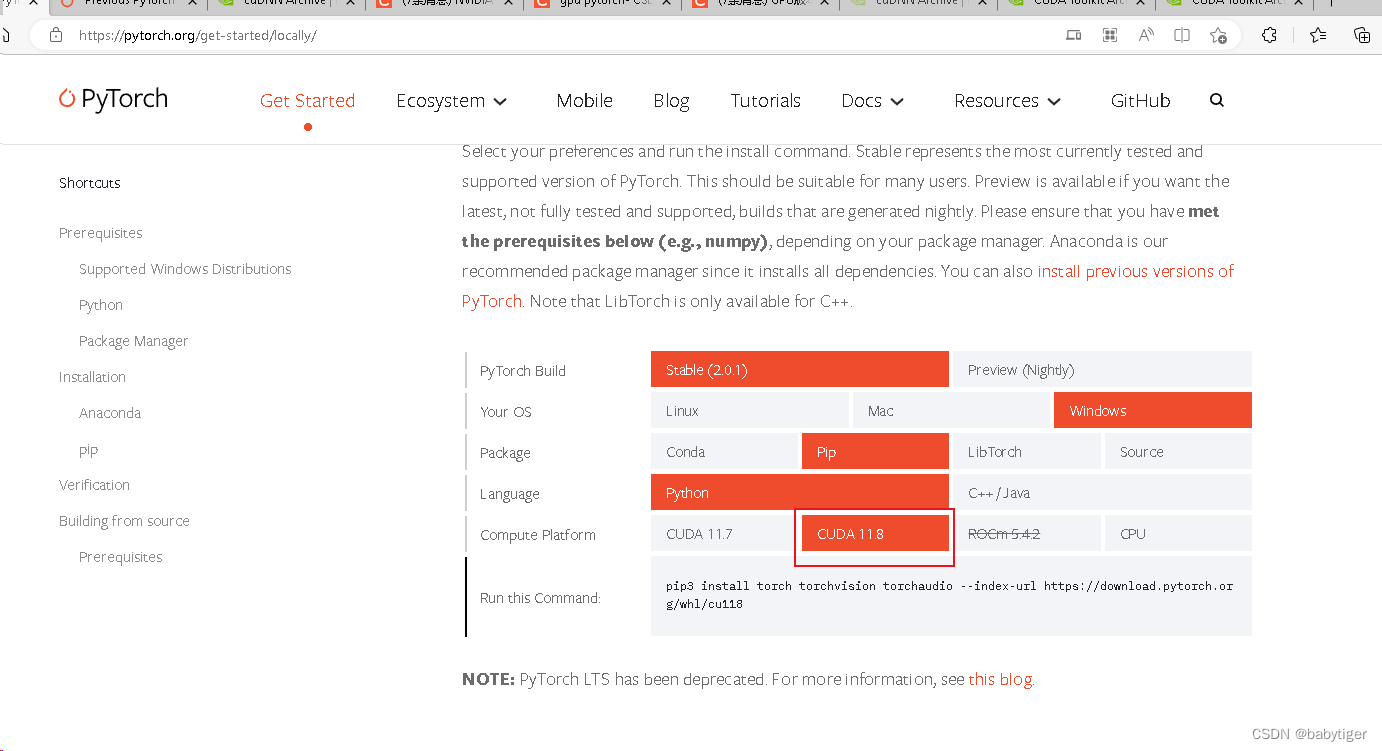Expand the Ecosystem dropdown menu
1382x751 pixels.
(452, 100)
